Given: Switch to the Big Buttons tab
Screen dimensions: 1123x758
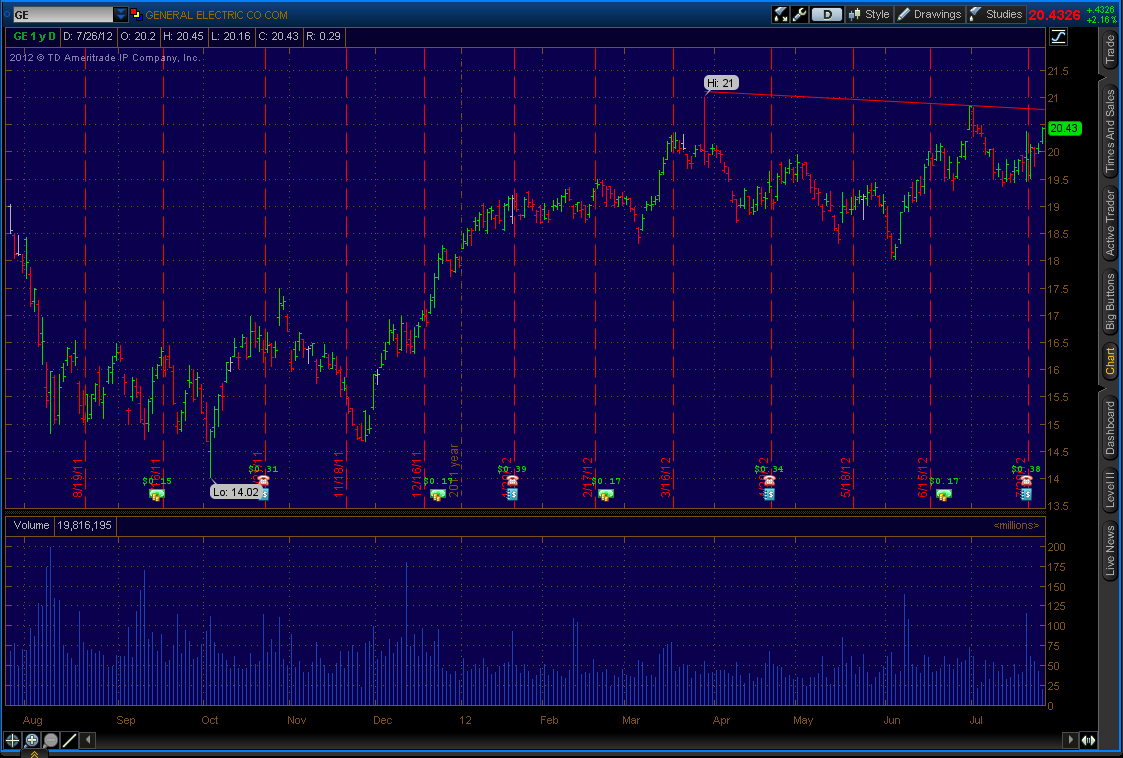Looking at the screenshot, I should click(x=1110, y=302).
